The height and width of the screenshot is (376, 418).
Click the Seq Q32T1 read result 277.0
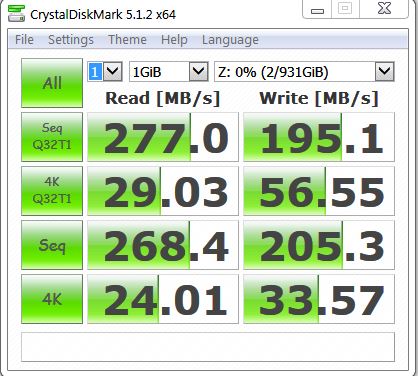(x=163, y=137)
